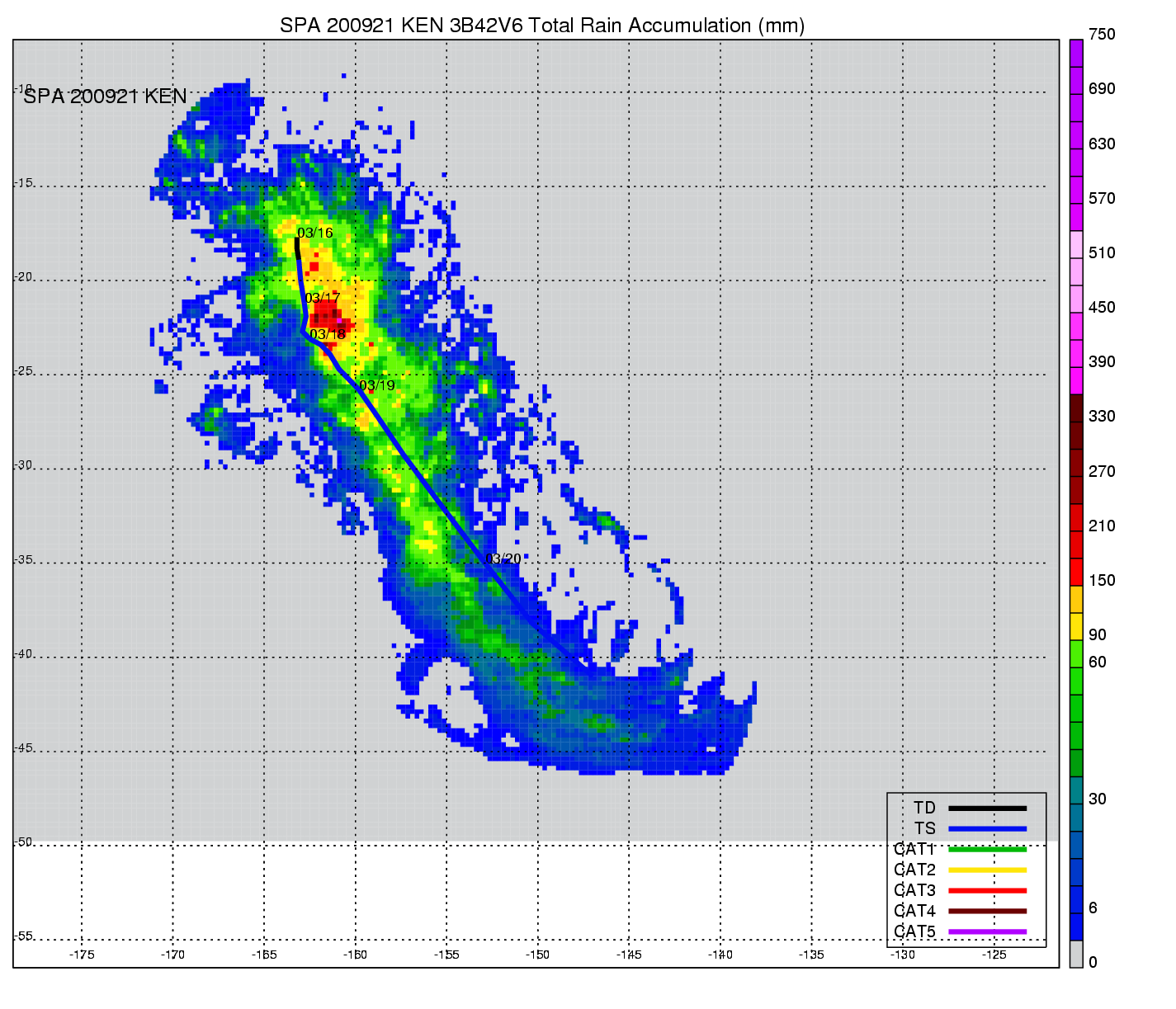Click the 750 label on the colorbar
This screenshot has height=1009, width=1176.
click(1102, 35)
